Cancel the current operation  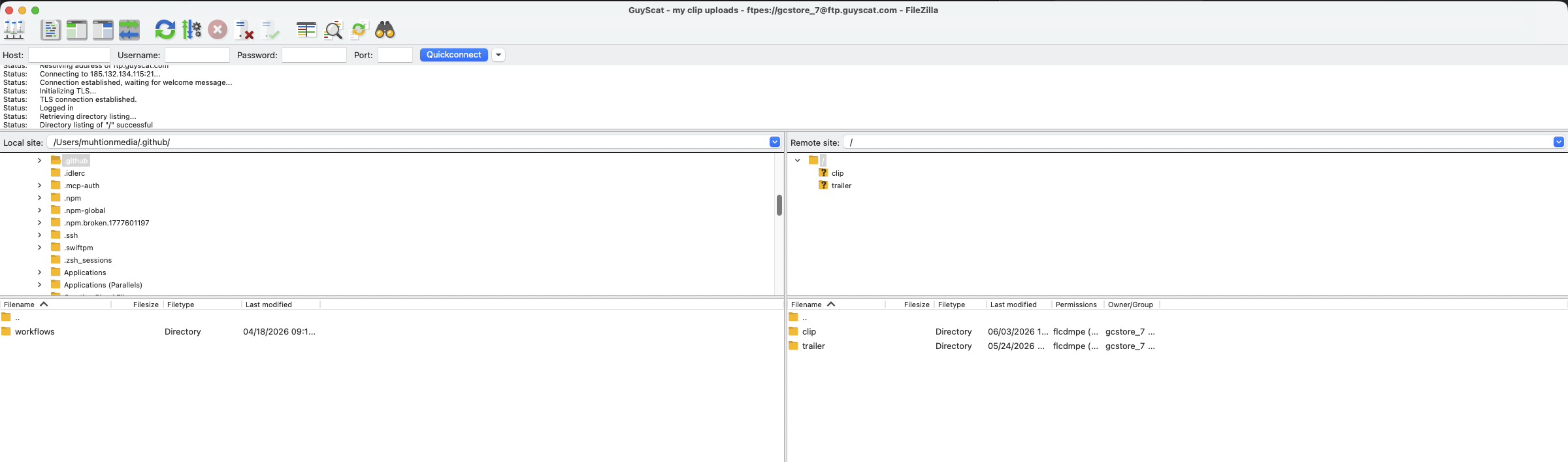pyautogui.click(x=218, y=29)
